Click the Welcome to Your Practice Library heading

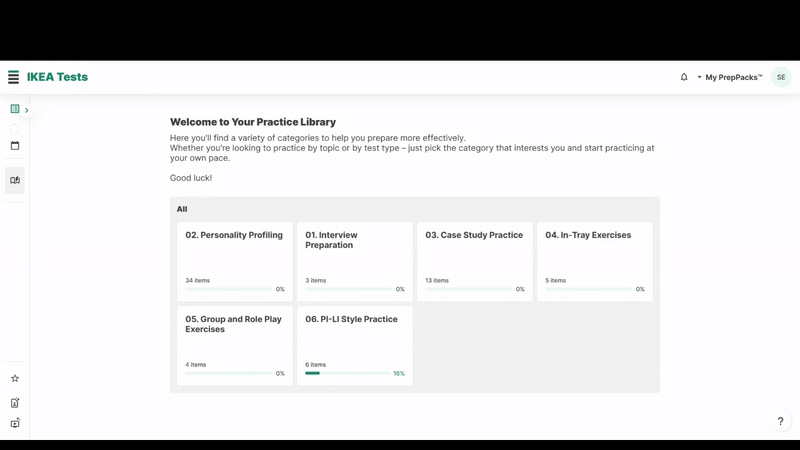[253, 122]
